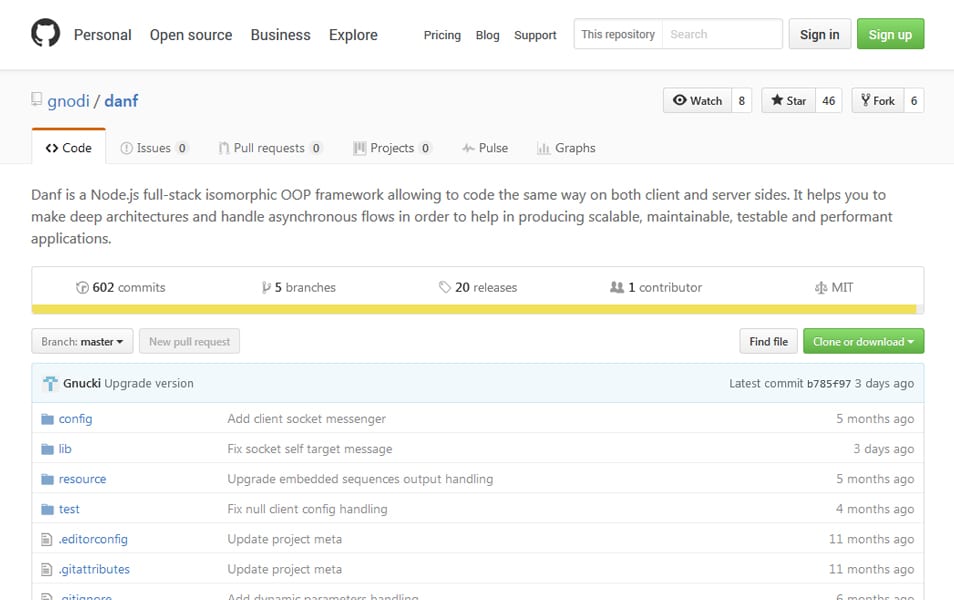
Task: Click the green Sign up button
Action: (890, 34)
